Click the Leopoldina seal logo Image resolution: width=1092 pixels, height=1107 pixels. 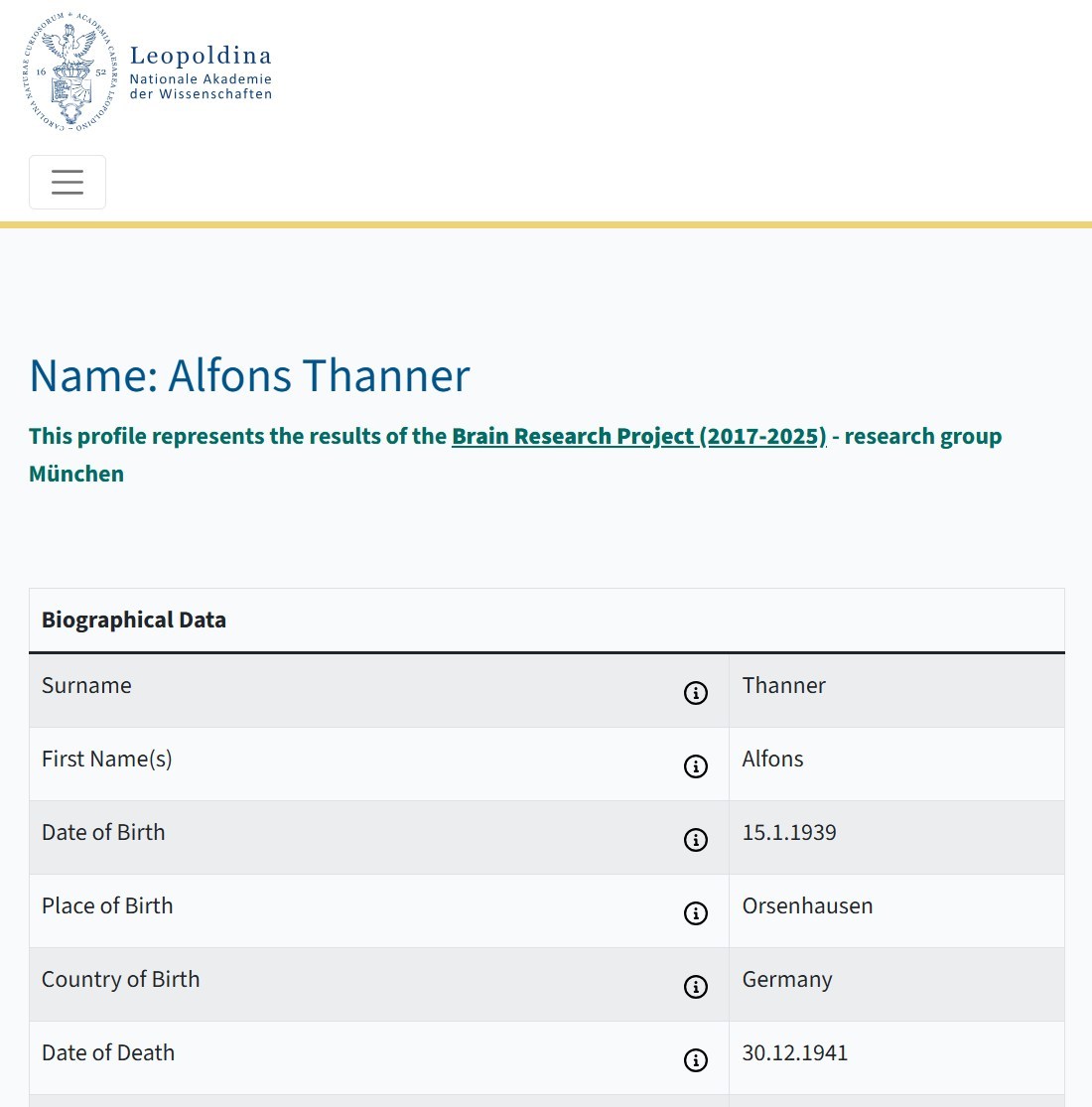[69, 71]
